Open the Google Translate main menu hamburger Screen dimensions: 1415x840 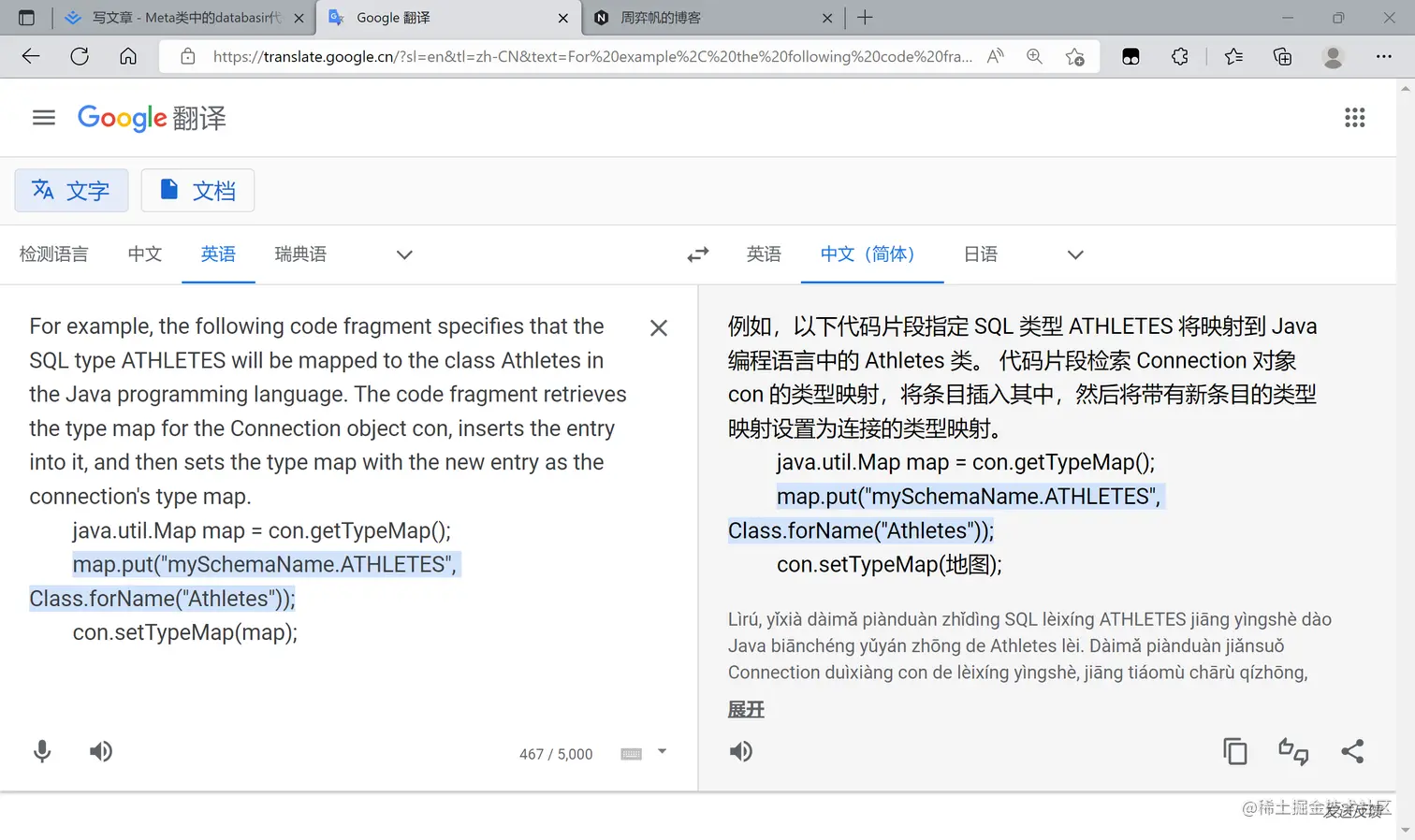pos(44,118)
